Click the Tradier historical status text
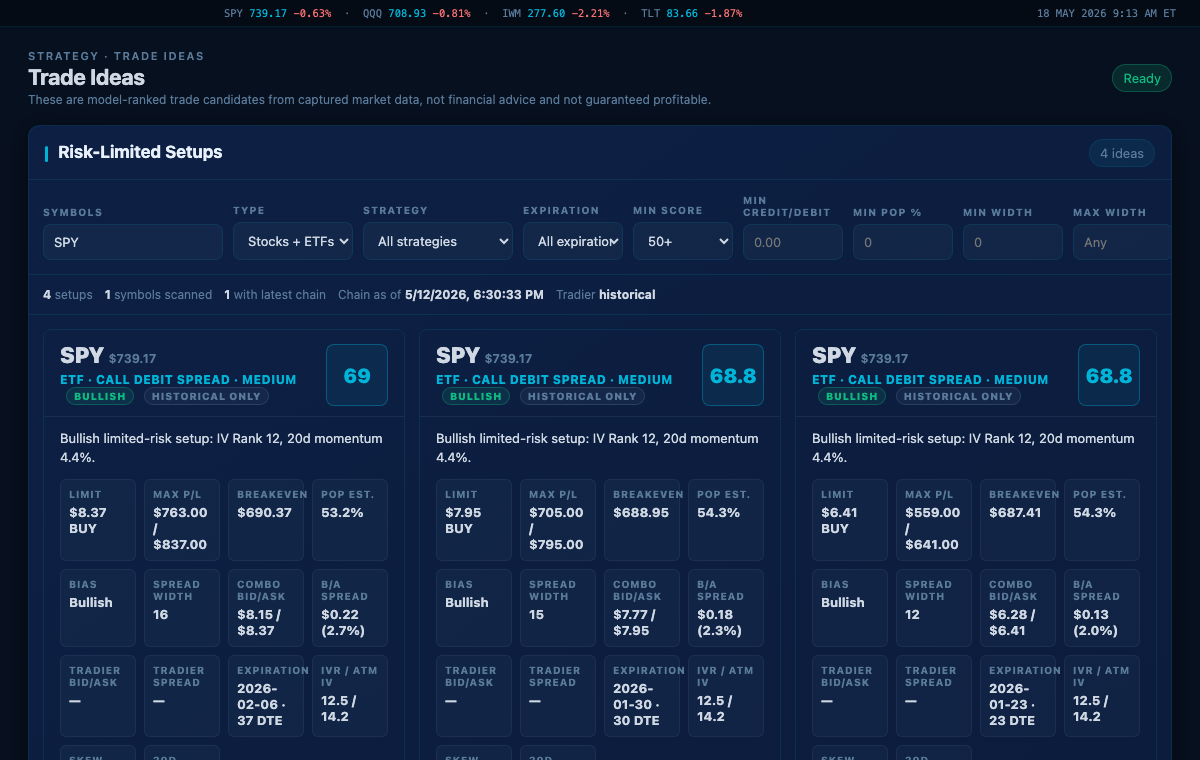 tap(606, 295)
